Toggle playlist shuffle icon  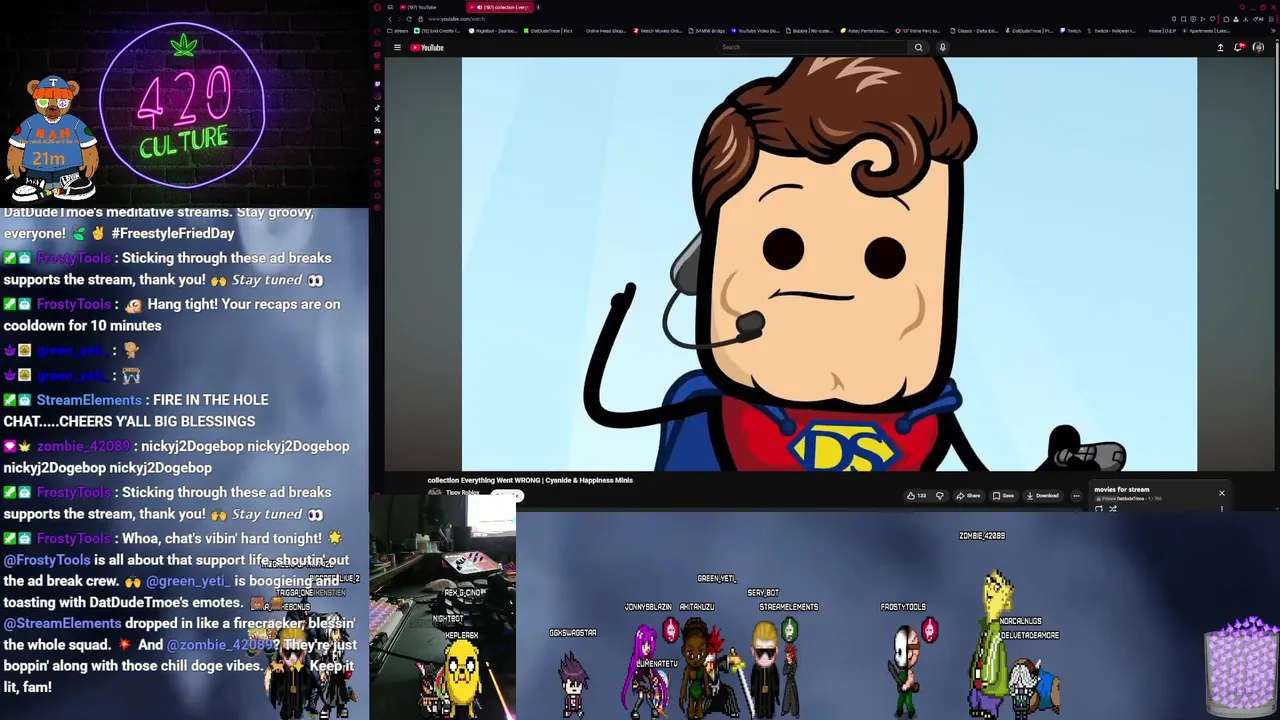[1113, 509]
